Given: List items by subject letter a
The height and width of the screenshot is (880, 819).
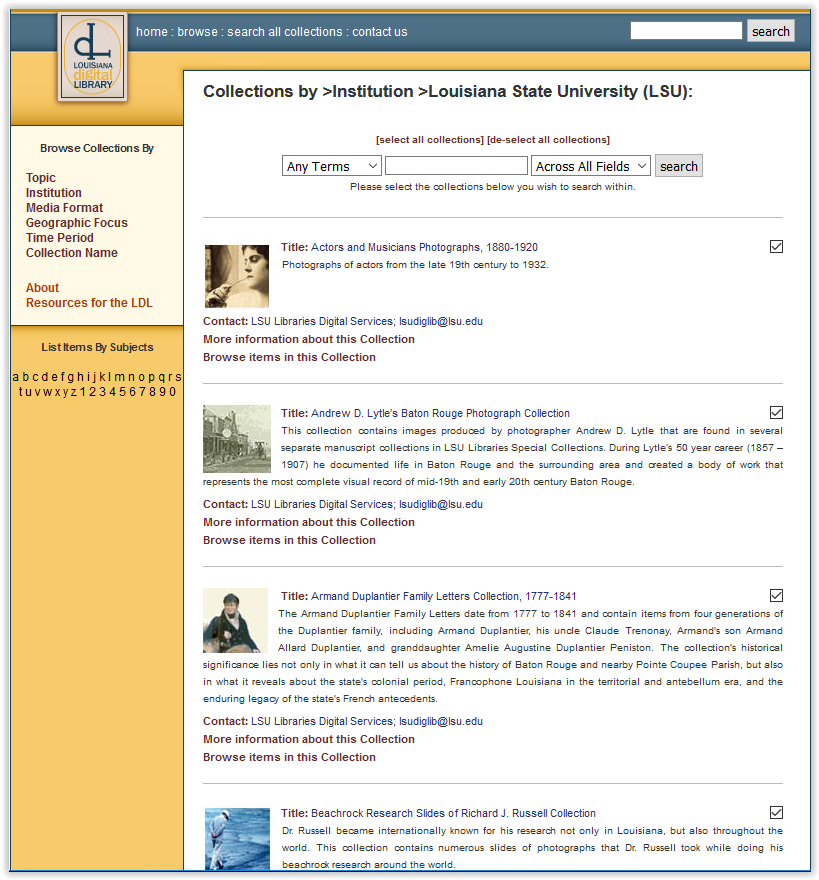Looking at the screenshot, I should coord(16,377).
